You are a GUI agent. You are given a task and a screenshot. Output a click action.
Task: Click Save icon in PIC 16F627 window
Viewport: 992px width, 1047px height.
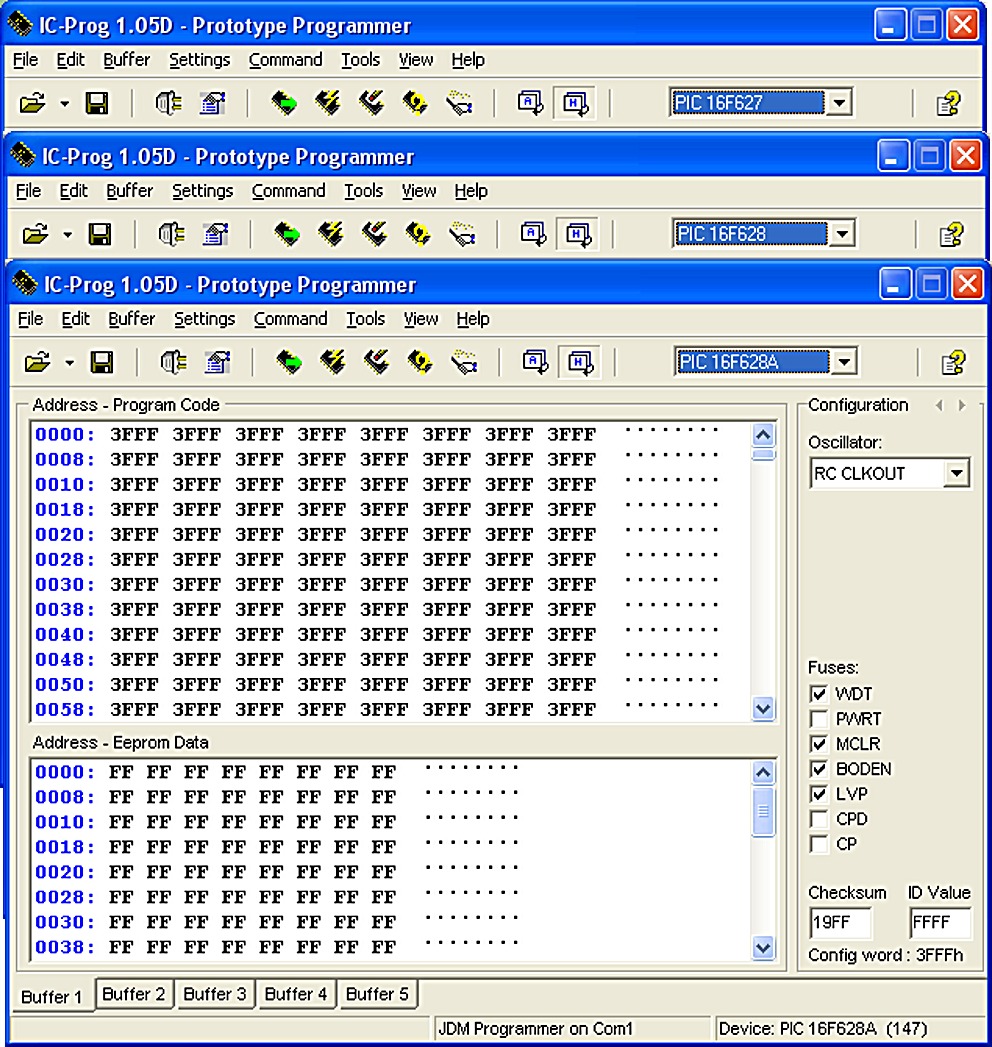pos(97,103)
